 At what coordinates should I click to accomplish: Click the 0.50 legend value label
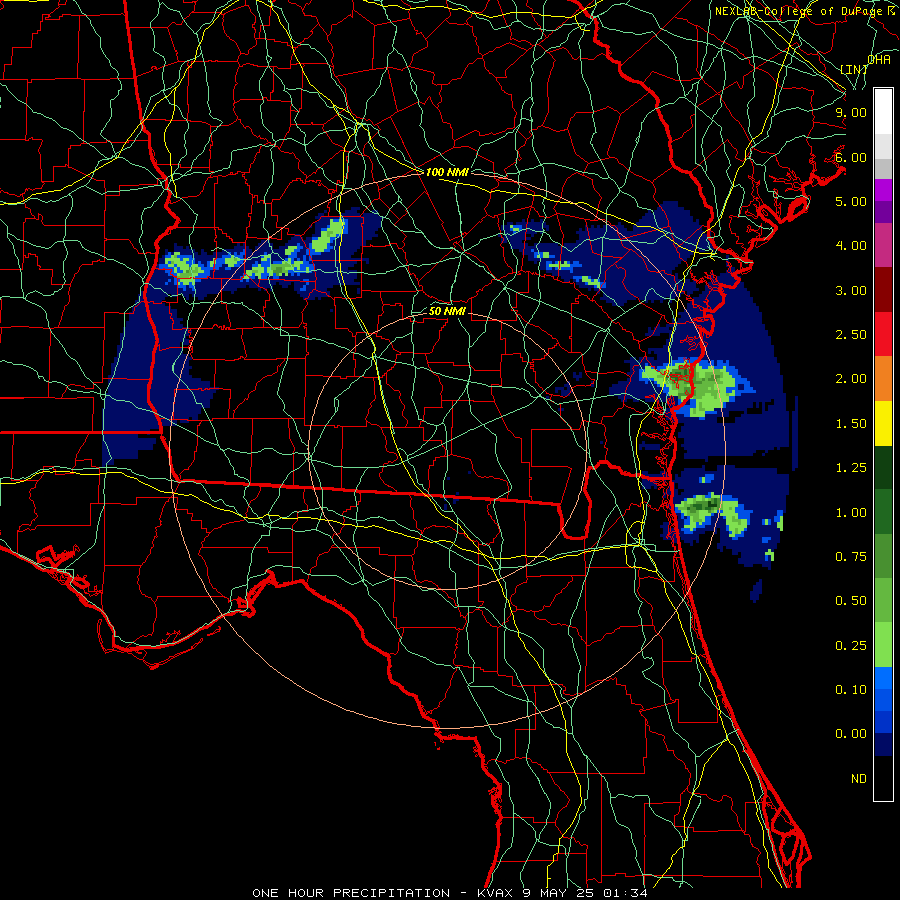(851, 601)
